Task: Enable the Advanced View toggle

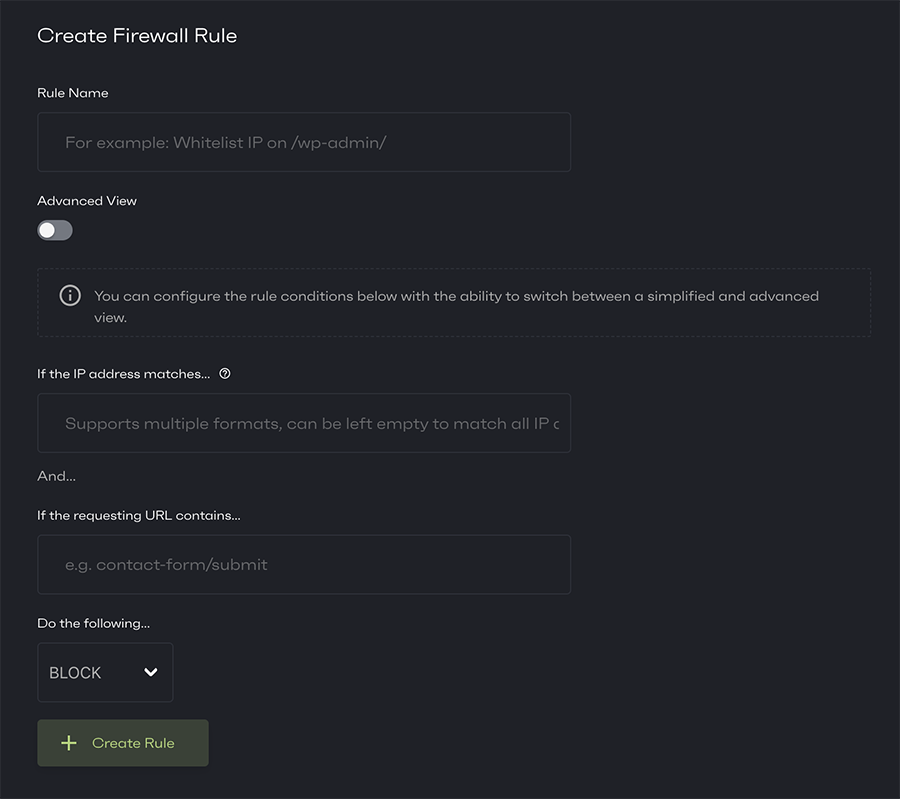Action: click(x=55, y=231)
